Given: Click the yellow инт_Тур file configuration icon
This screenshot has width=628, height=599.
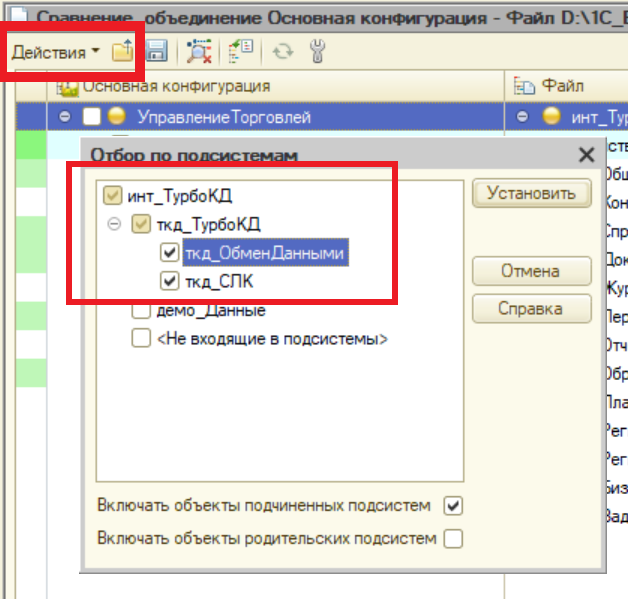Looking at the screenshot, I should (x=551, y=117).
